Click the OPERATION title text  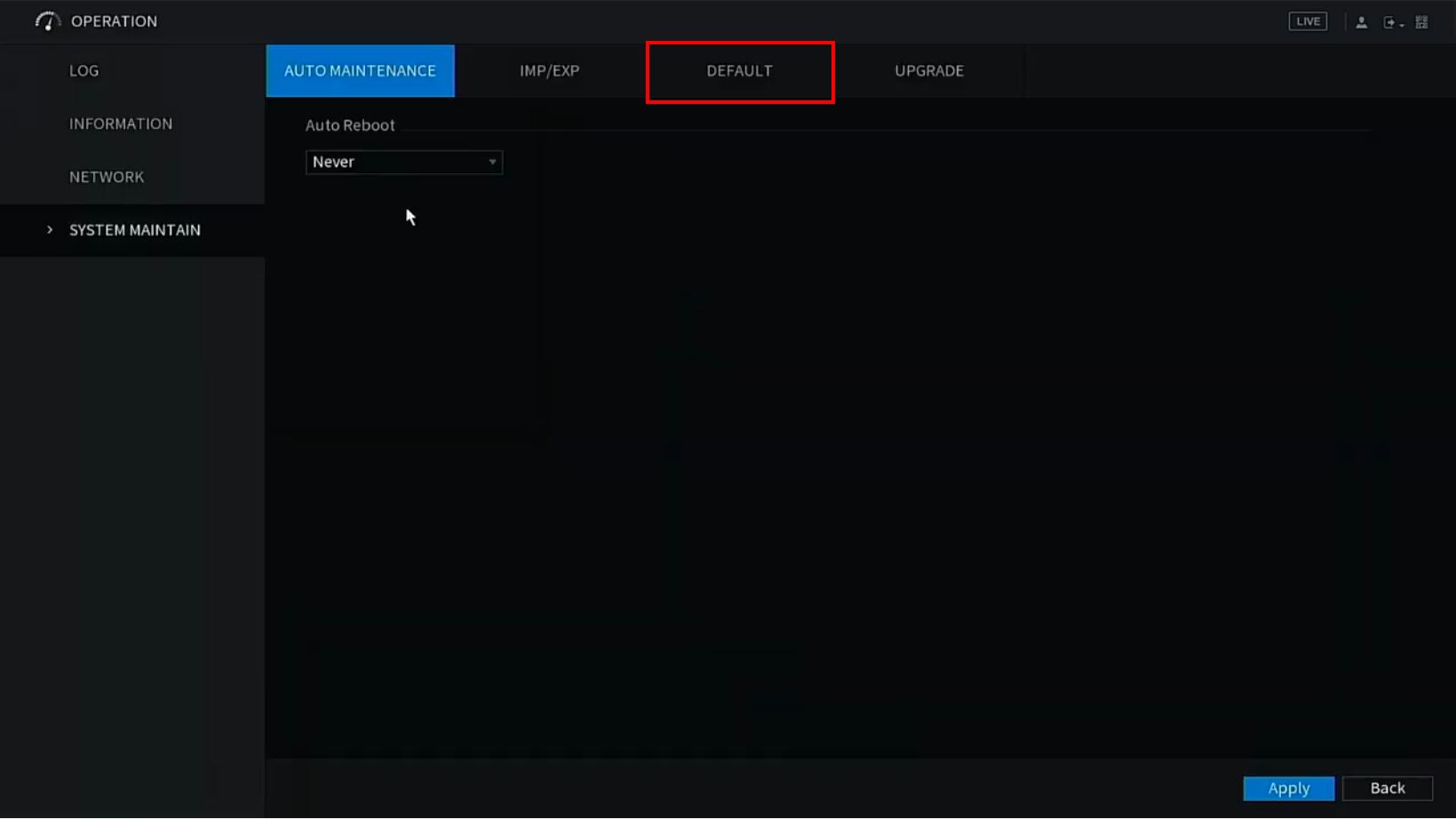click(x=114, y=21)
